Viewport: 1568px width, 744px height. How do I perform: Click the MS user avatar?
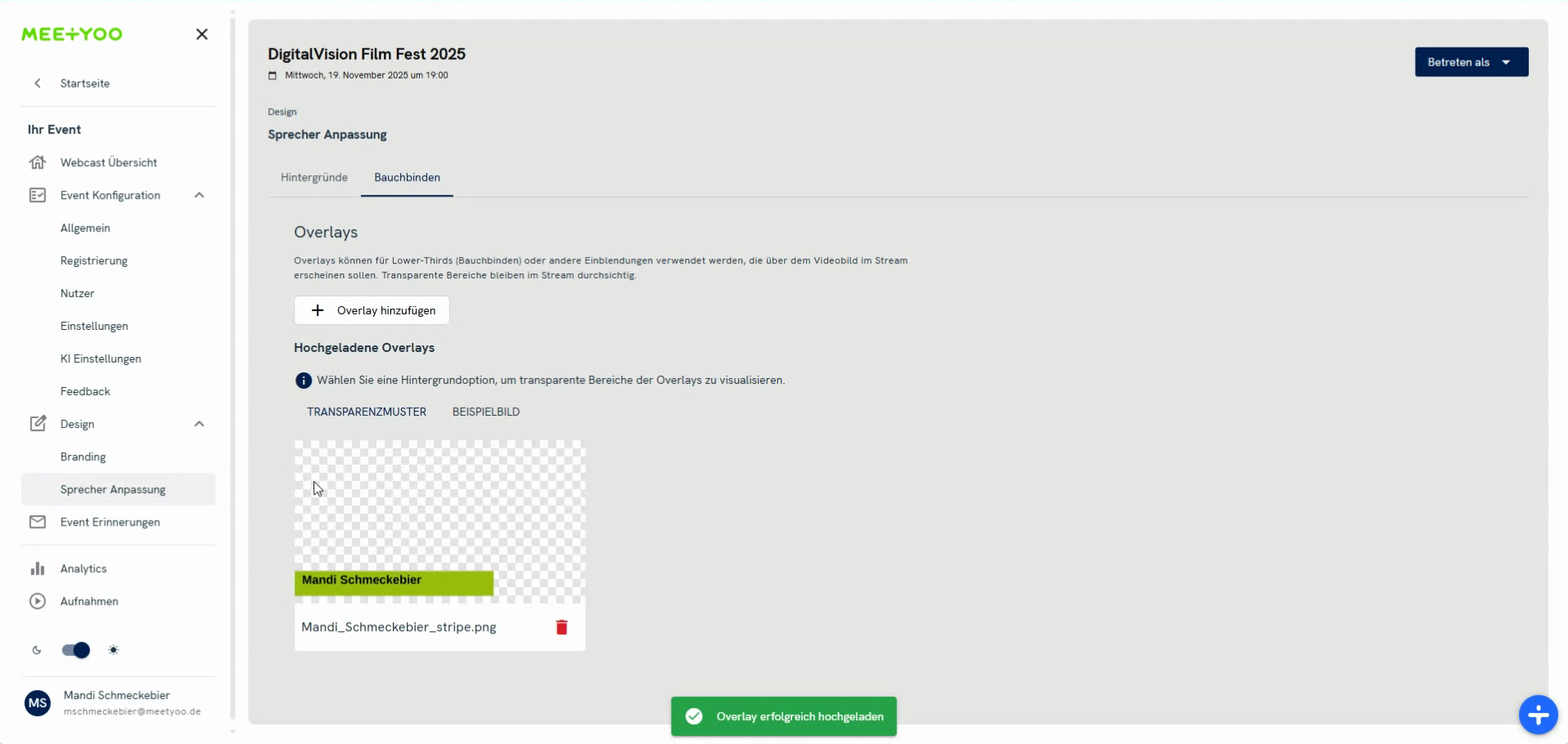[x=38, y=702]
